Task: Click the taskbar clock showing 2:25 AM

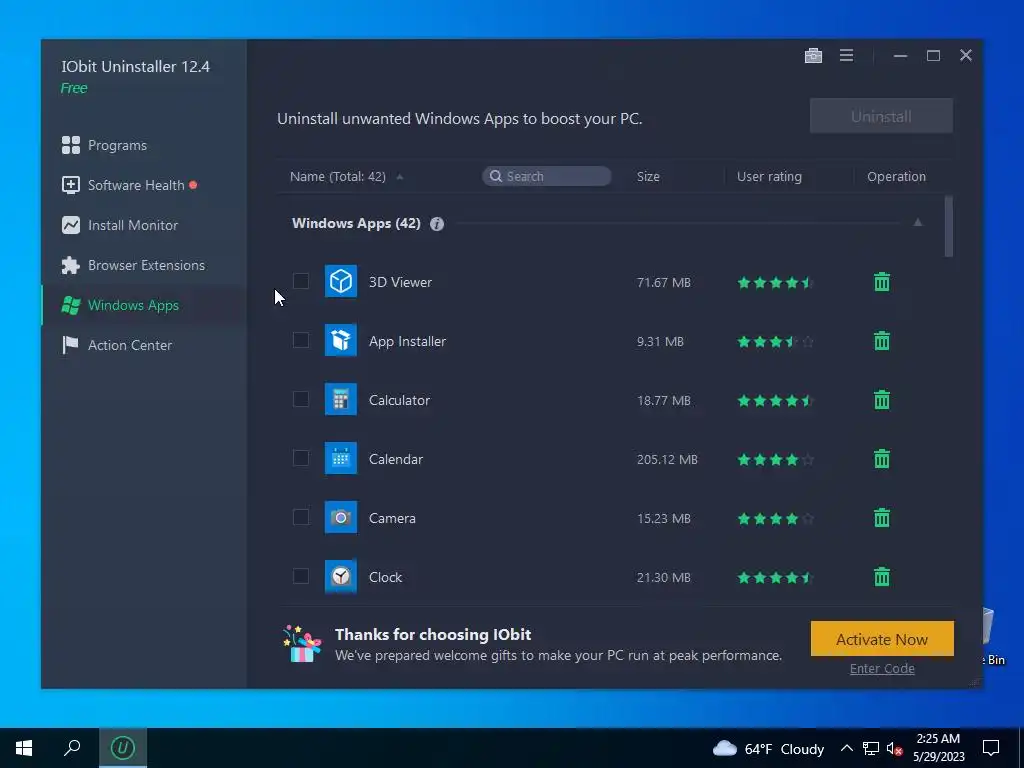Action: 938,748
